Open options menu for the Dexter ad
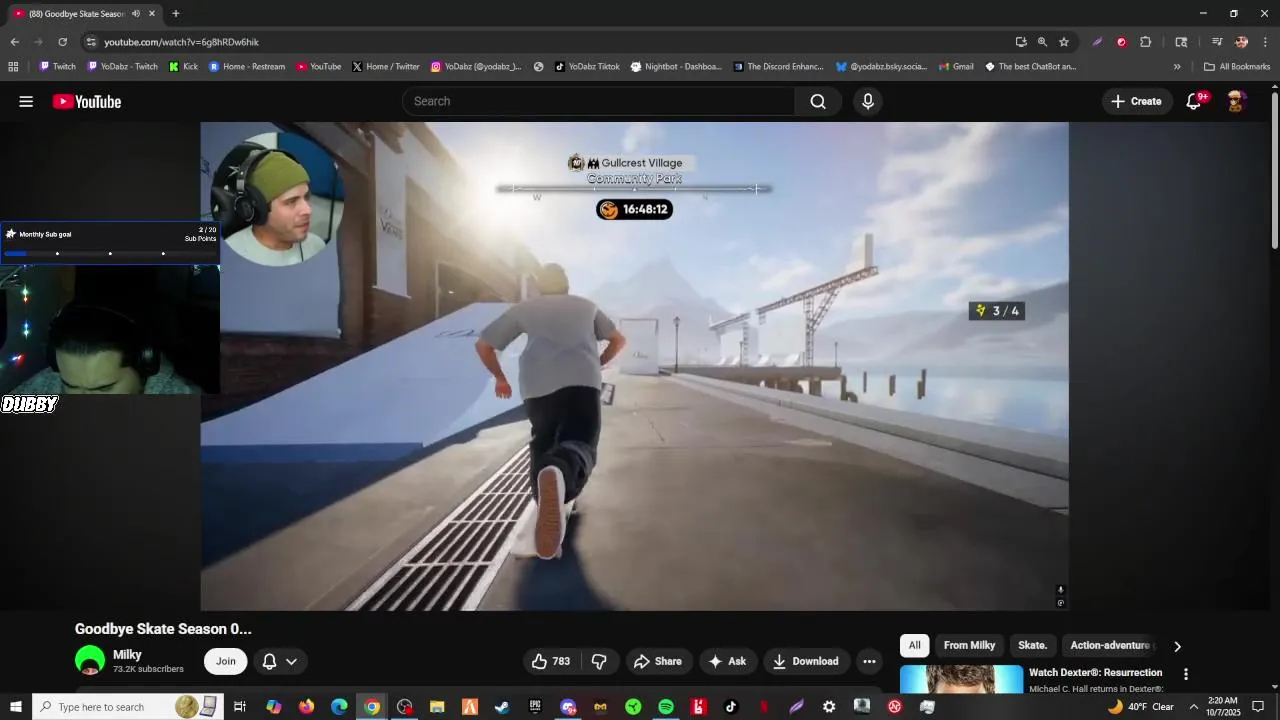This screenshot has height=720, width=1280. point(1186,674)
